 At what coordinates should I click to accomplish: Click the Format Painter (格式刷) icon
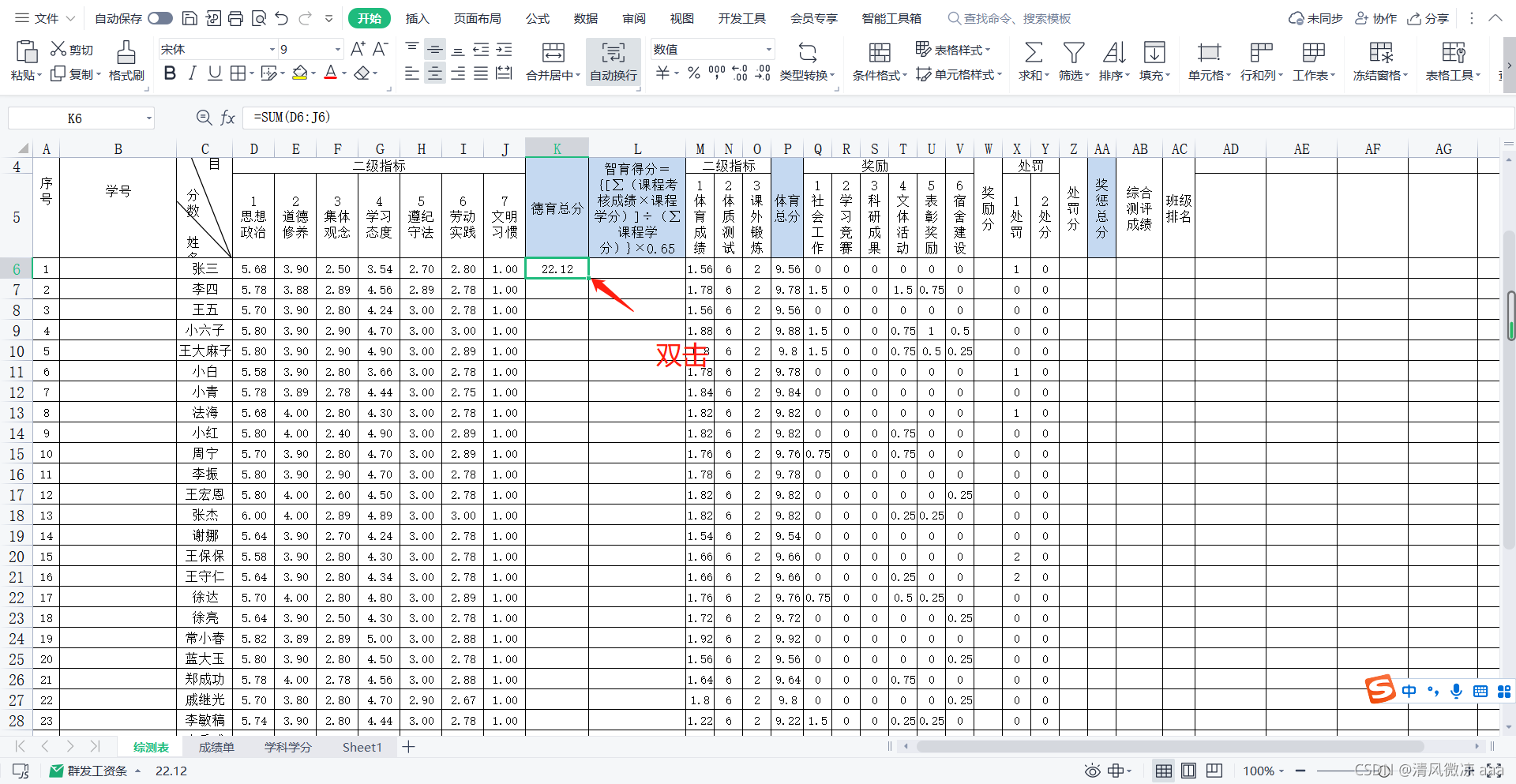click(x=126, y=52)
